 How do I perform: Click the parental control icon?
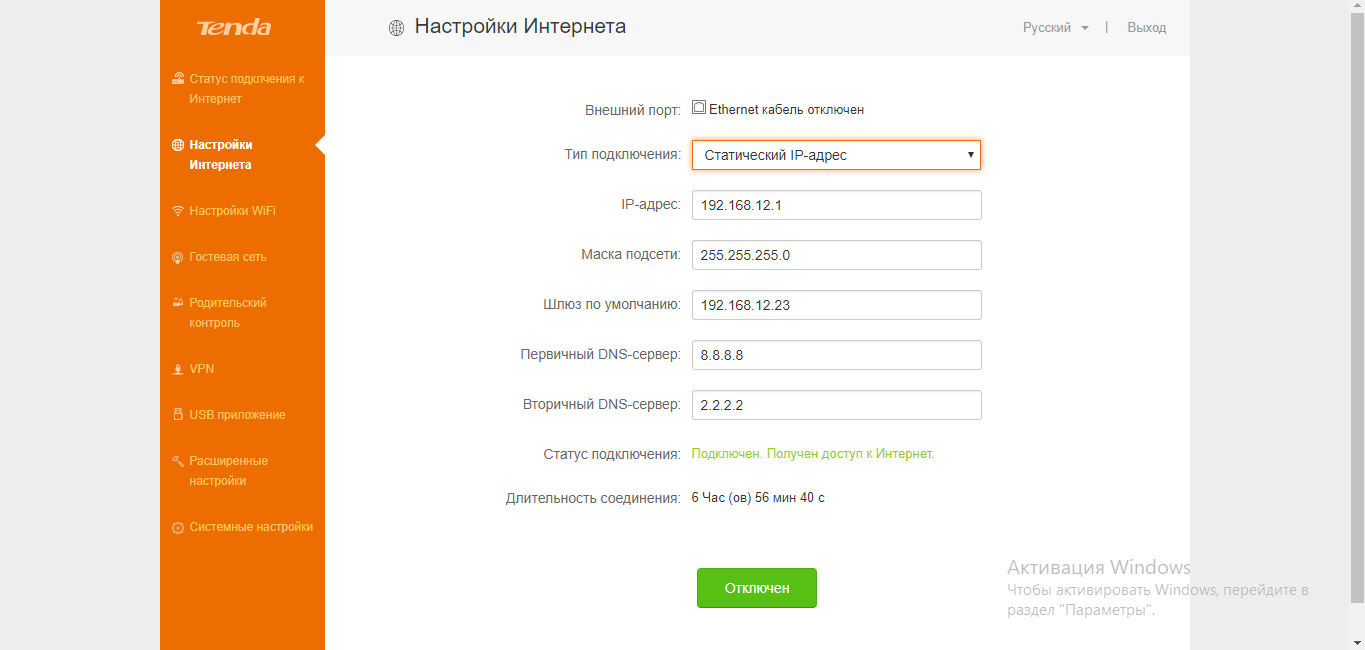(178, 302)
